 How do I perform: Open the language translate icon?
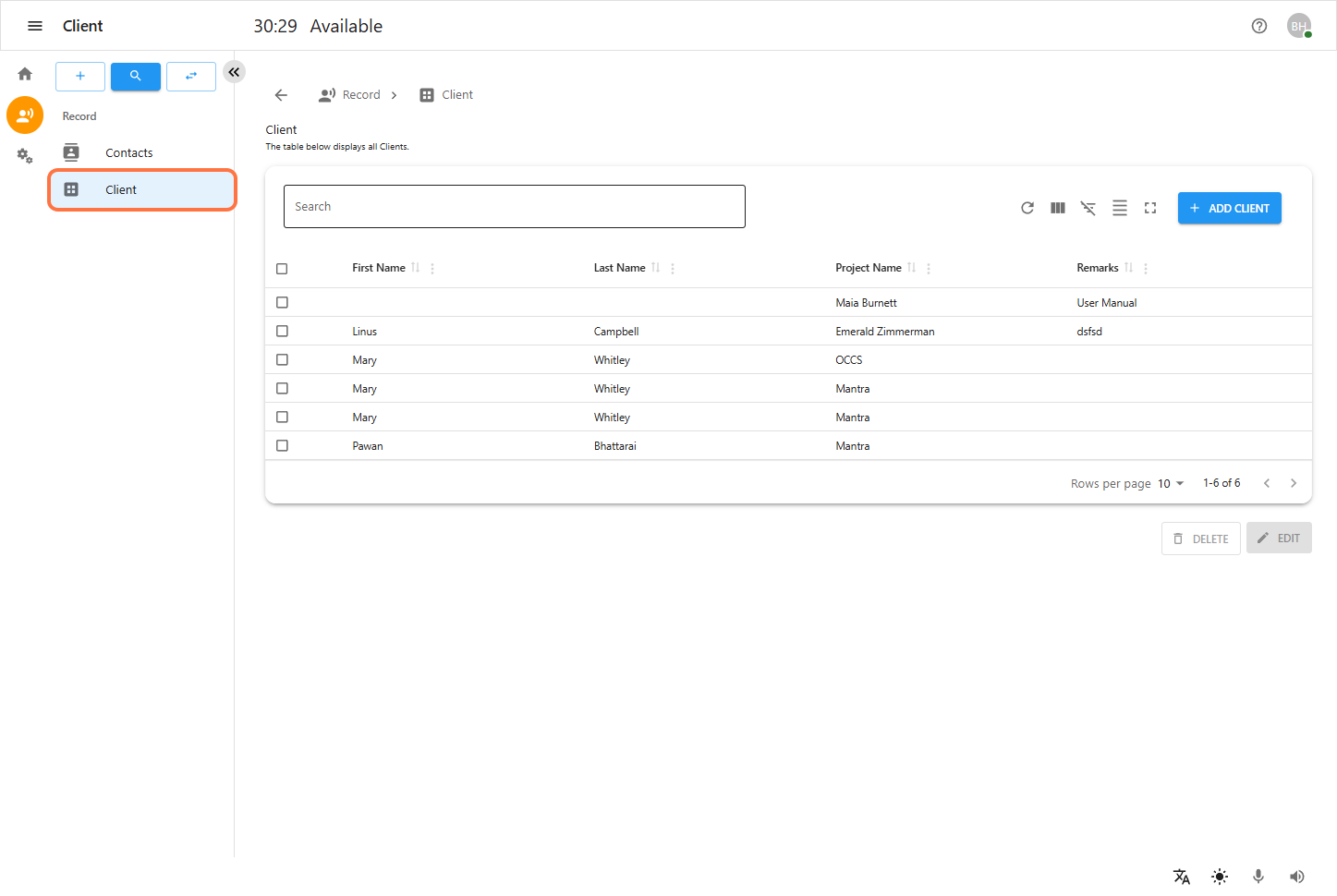pos(1181,877)
